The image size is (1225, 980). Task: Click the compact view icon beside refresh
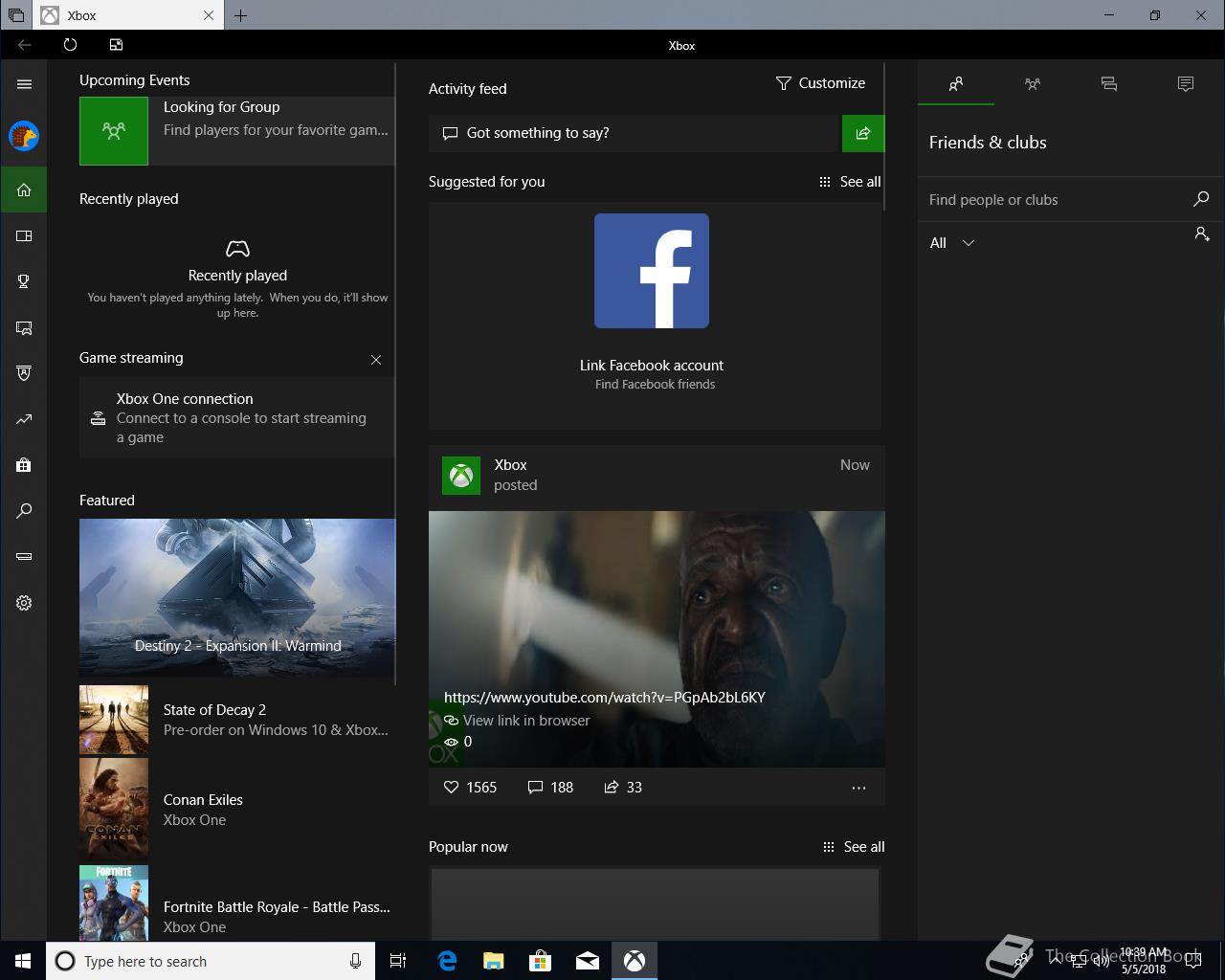(116, 44)
